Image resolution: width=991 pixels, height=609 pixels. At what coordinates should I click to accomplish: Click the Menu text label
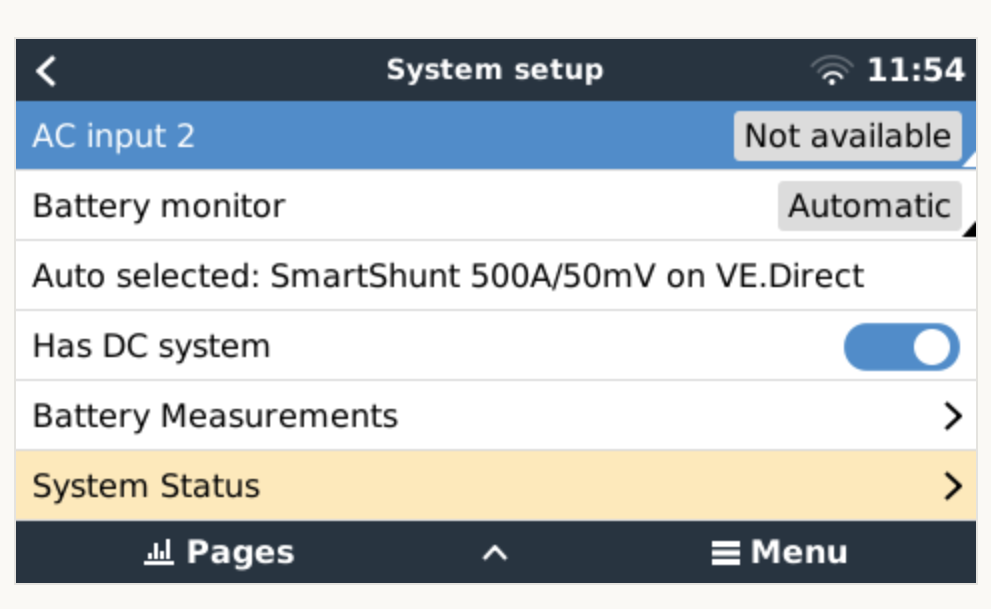point(799,552)
